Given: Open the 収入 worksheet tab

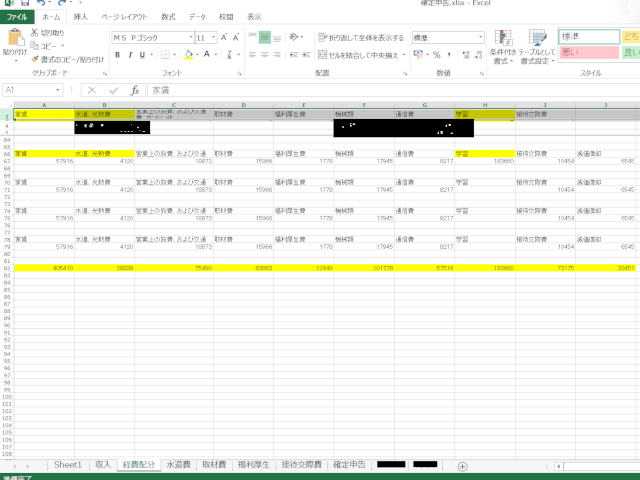Looking at the screenshot, I should pos(103,464).
